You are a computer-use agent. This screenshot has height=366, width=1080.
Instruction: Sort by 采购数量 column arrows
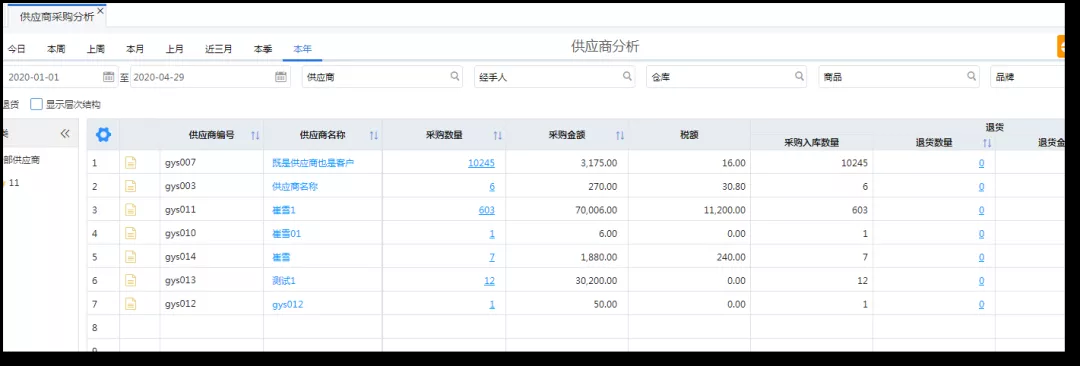498,136
